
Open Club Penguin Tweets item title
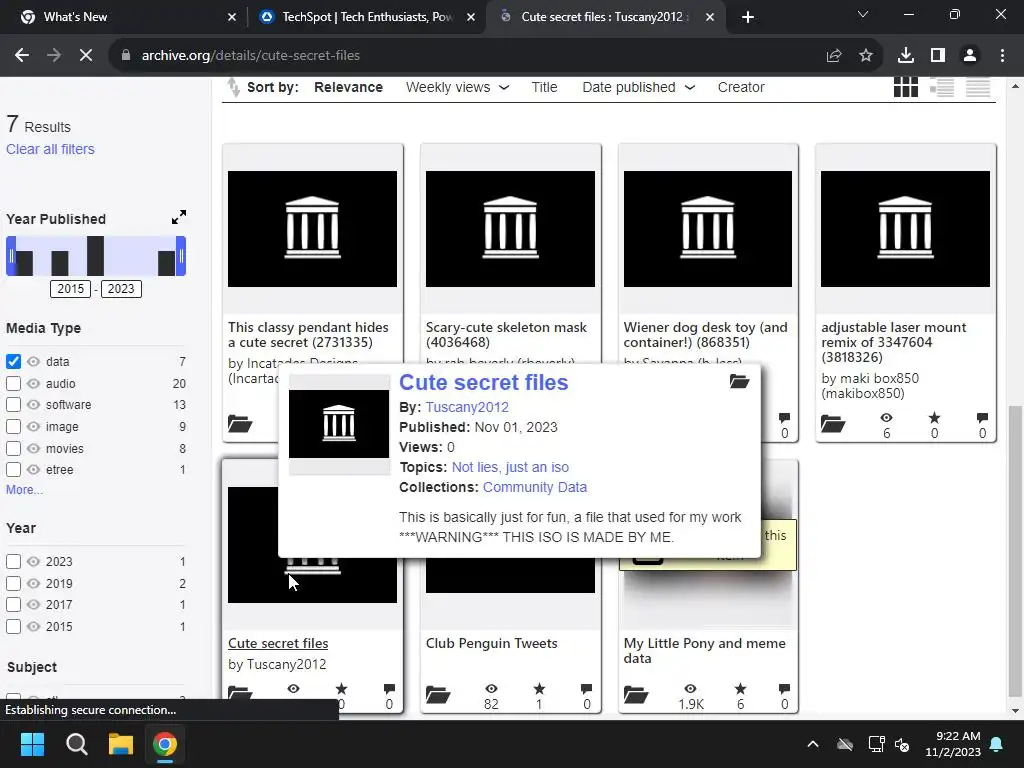click(x=491, y=643)
